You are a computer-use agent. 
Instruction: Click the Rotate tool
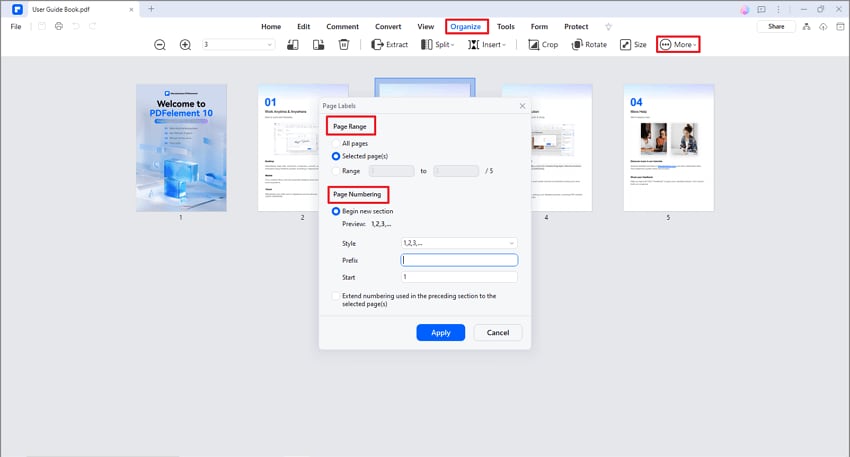(589, 45)
